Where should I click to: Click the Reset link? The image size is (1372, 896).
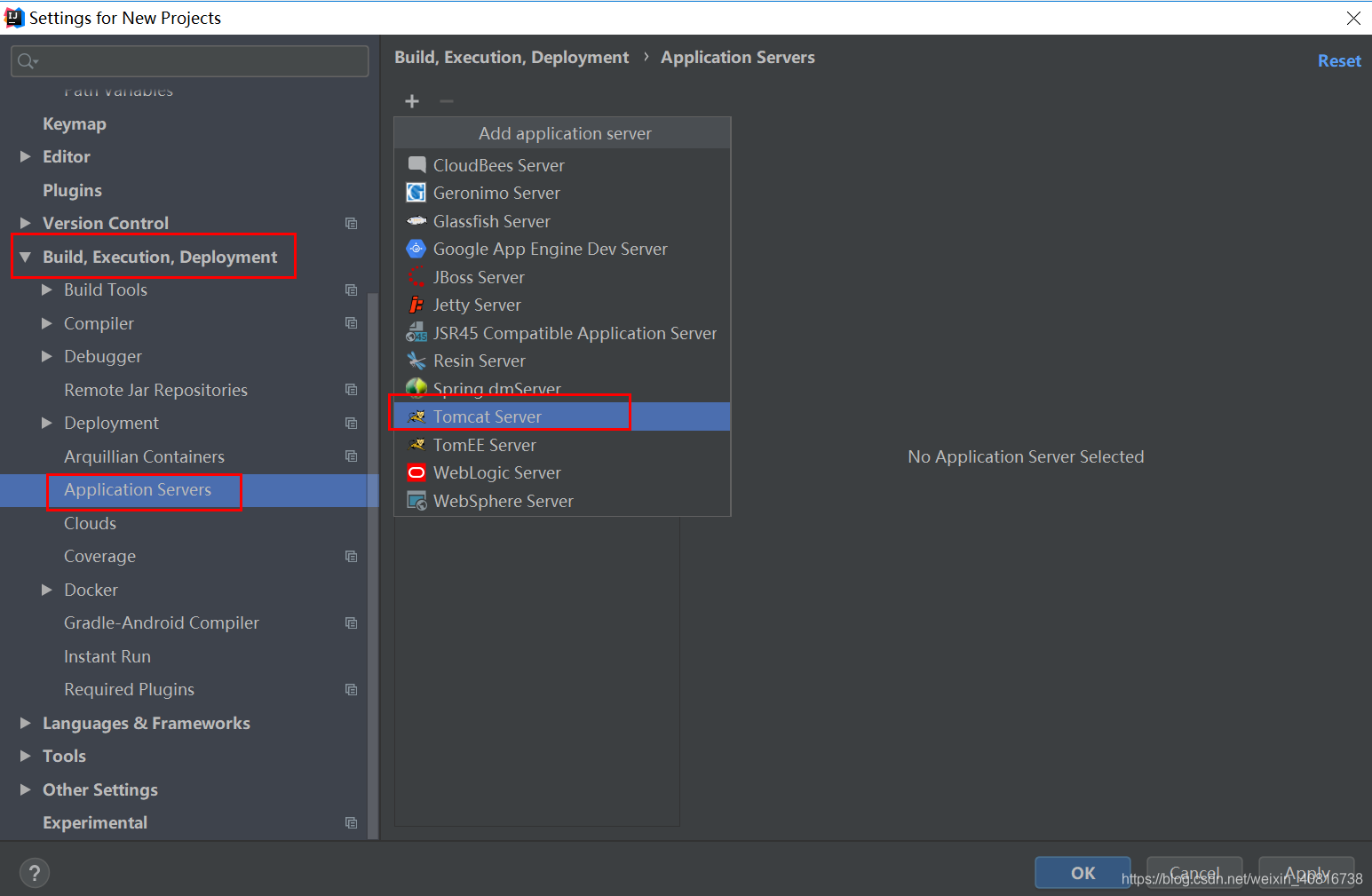click(x=1339, y=61)
